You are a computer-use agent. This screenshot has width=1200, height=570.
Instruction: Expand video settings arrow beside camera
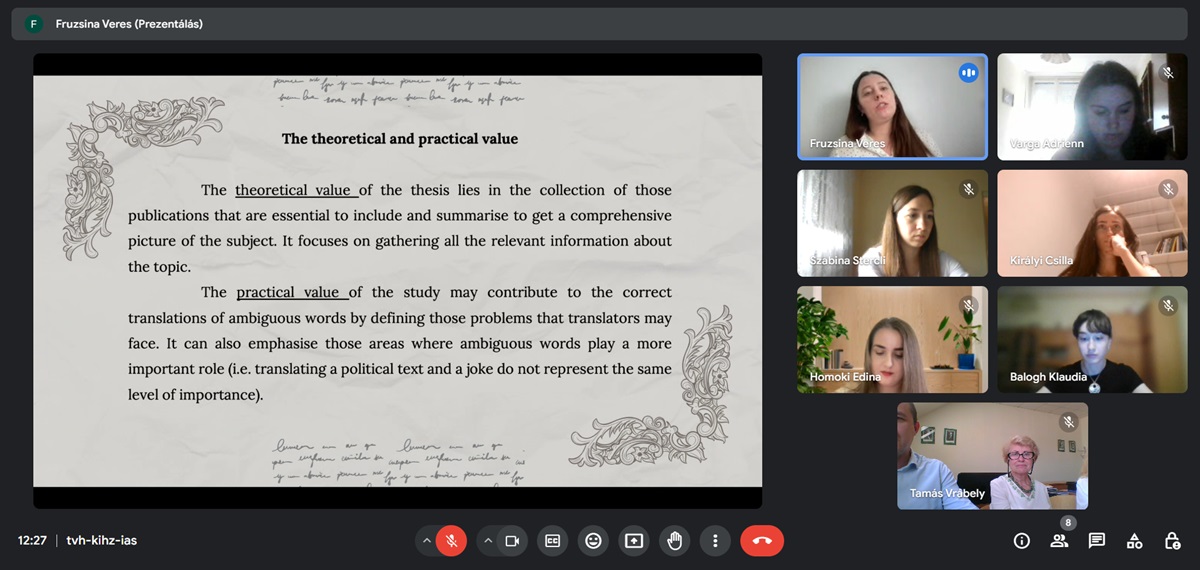click(x=488, y=541)
